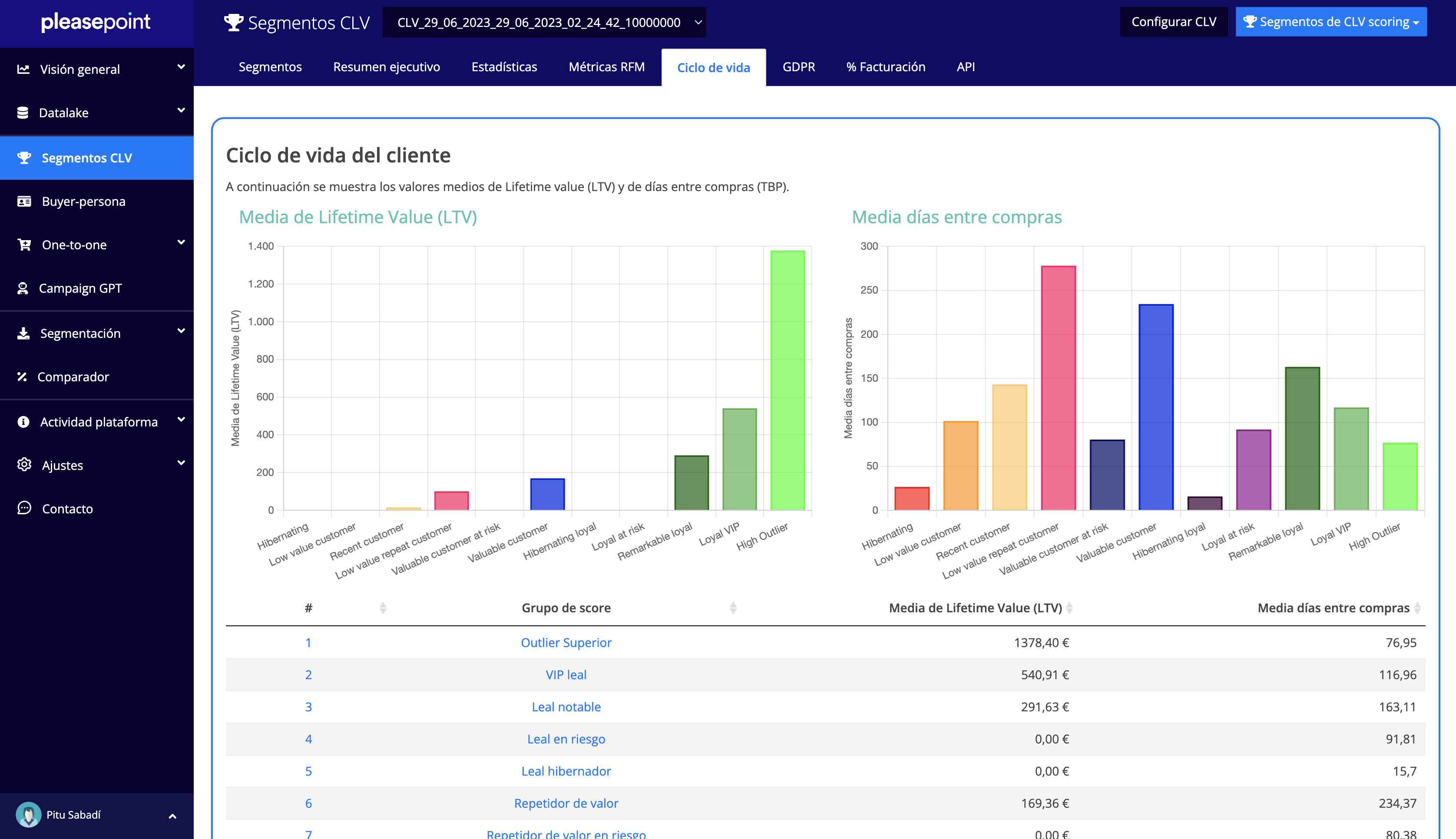Screen dimensions: 1456x839
Task: Click the Campaign GPT robot icon
Action: click(23, 288)
